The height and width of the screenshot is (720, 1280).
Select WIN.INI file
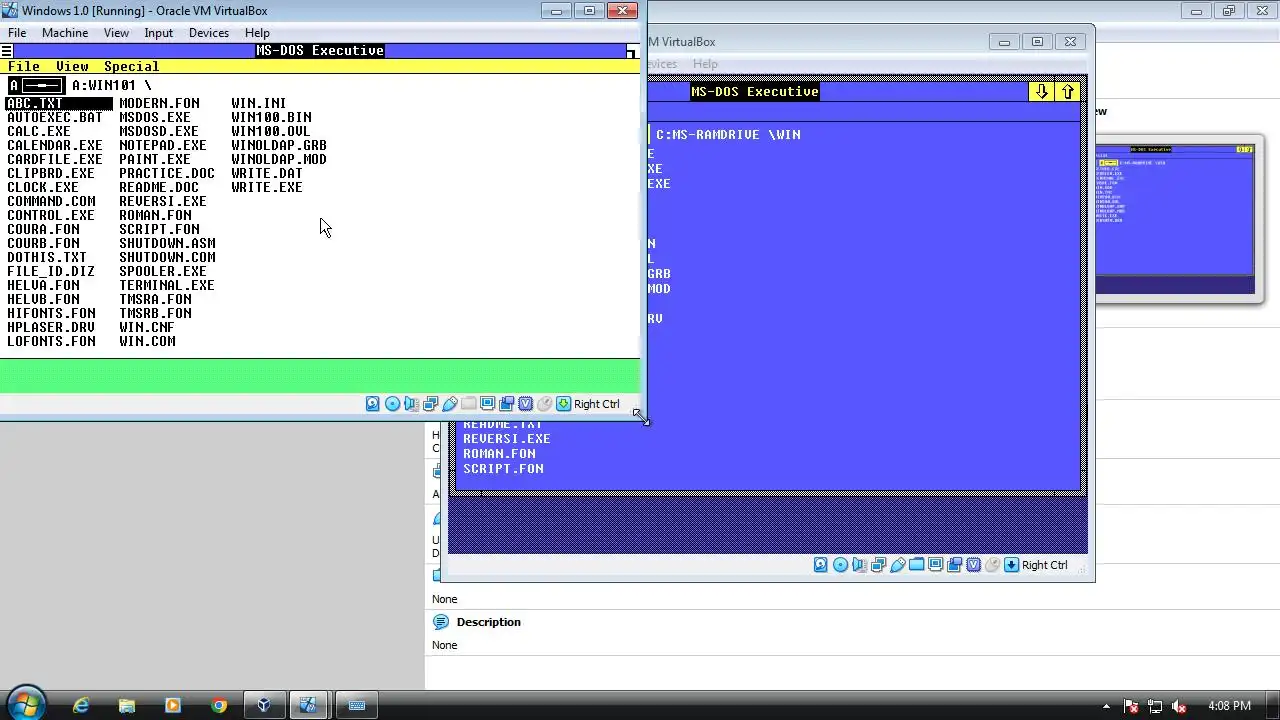pyautogui.click(x=259, y=103)
